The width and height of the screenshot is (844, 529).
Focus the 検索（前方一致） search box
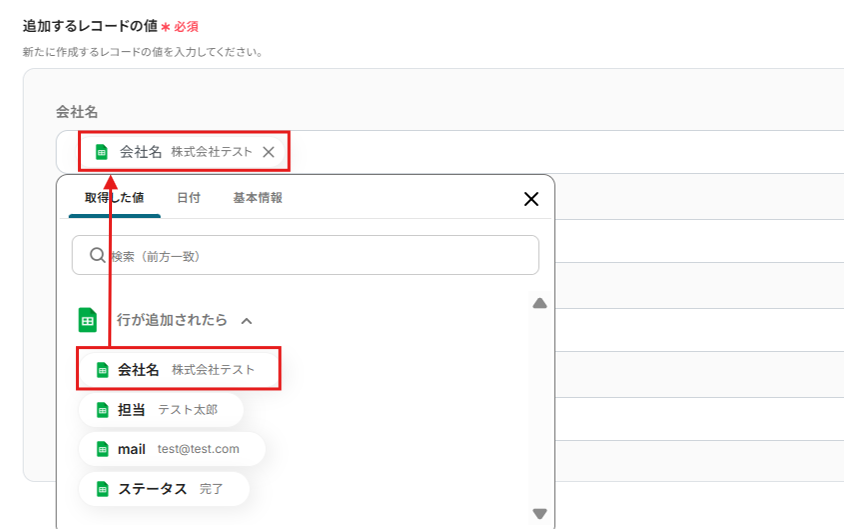point(320,256)
